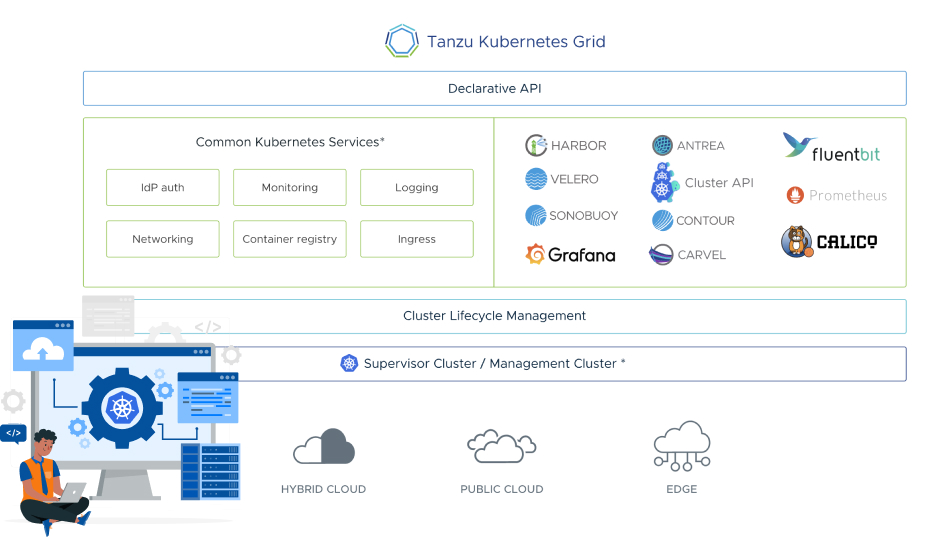Screen dimensions: 930x540
Task: Click the EDGE caption
Action: (x=681, y=489)
